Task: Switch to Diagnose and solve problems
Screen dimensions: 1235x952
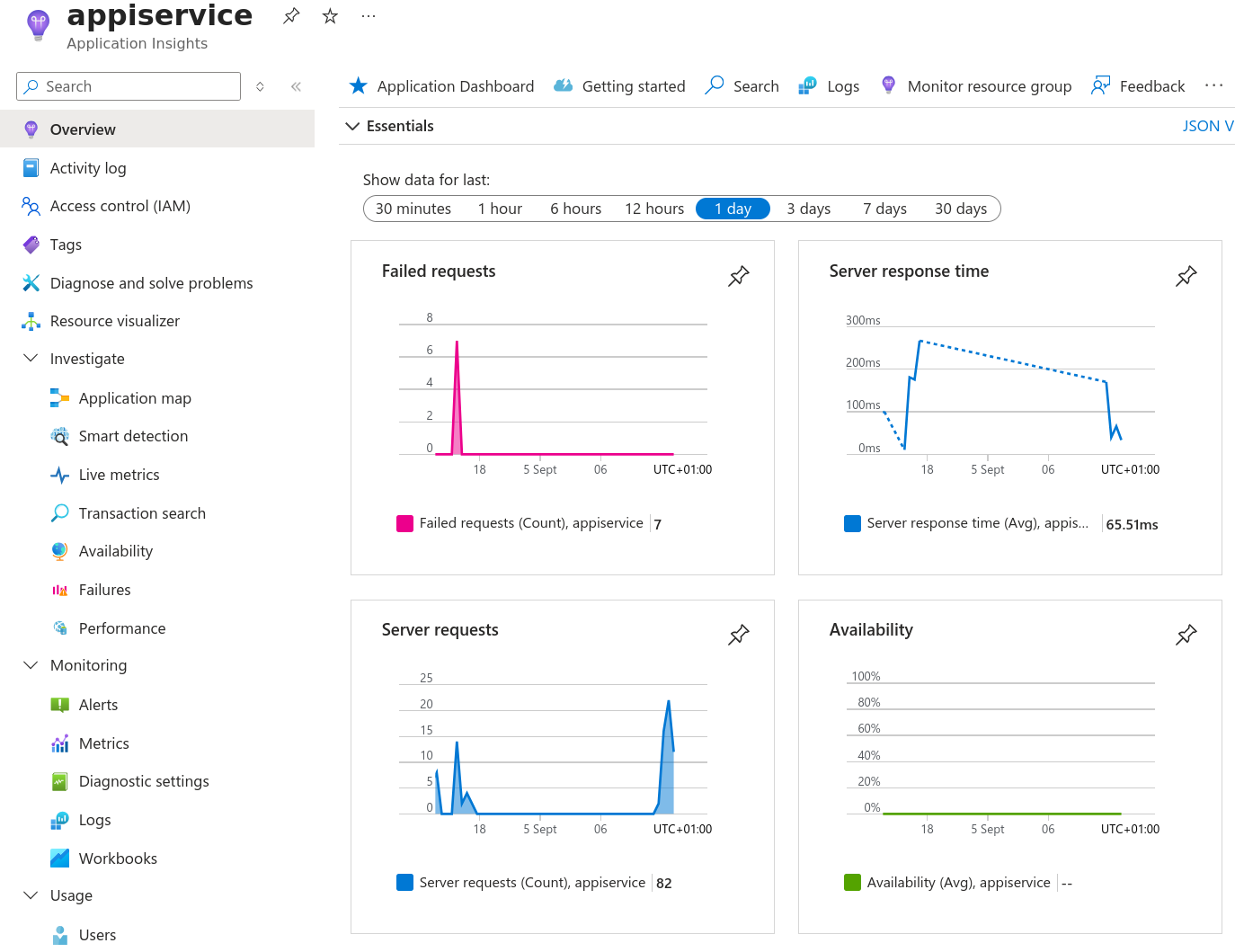Action: click(x=151, y=282)
